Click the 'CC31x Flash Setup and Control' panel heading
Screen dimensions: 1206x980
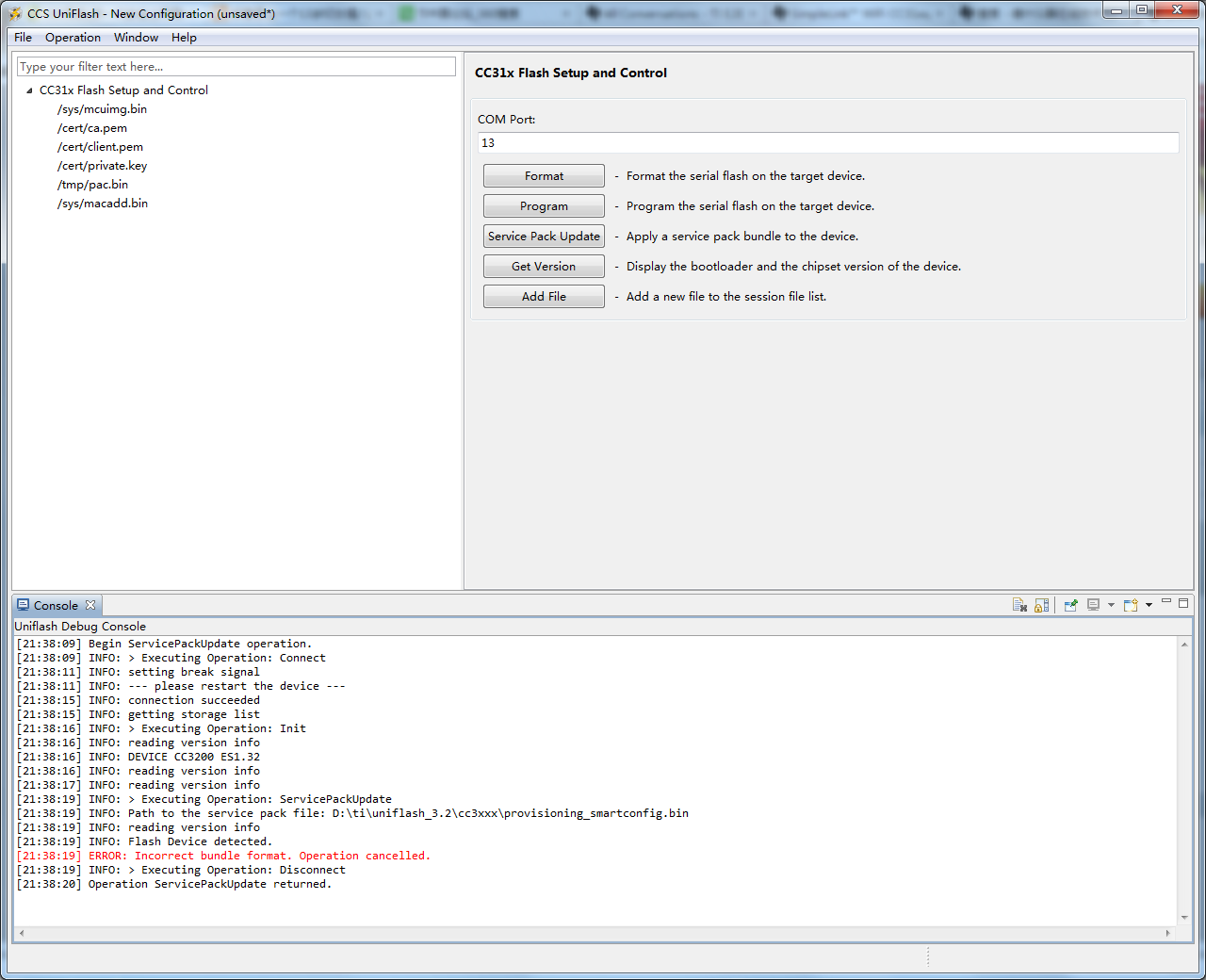click(571, 73)
